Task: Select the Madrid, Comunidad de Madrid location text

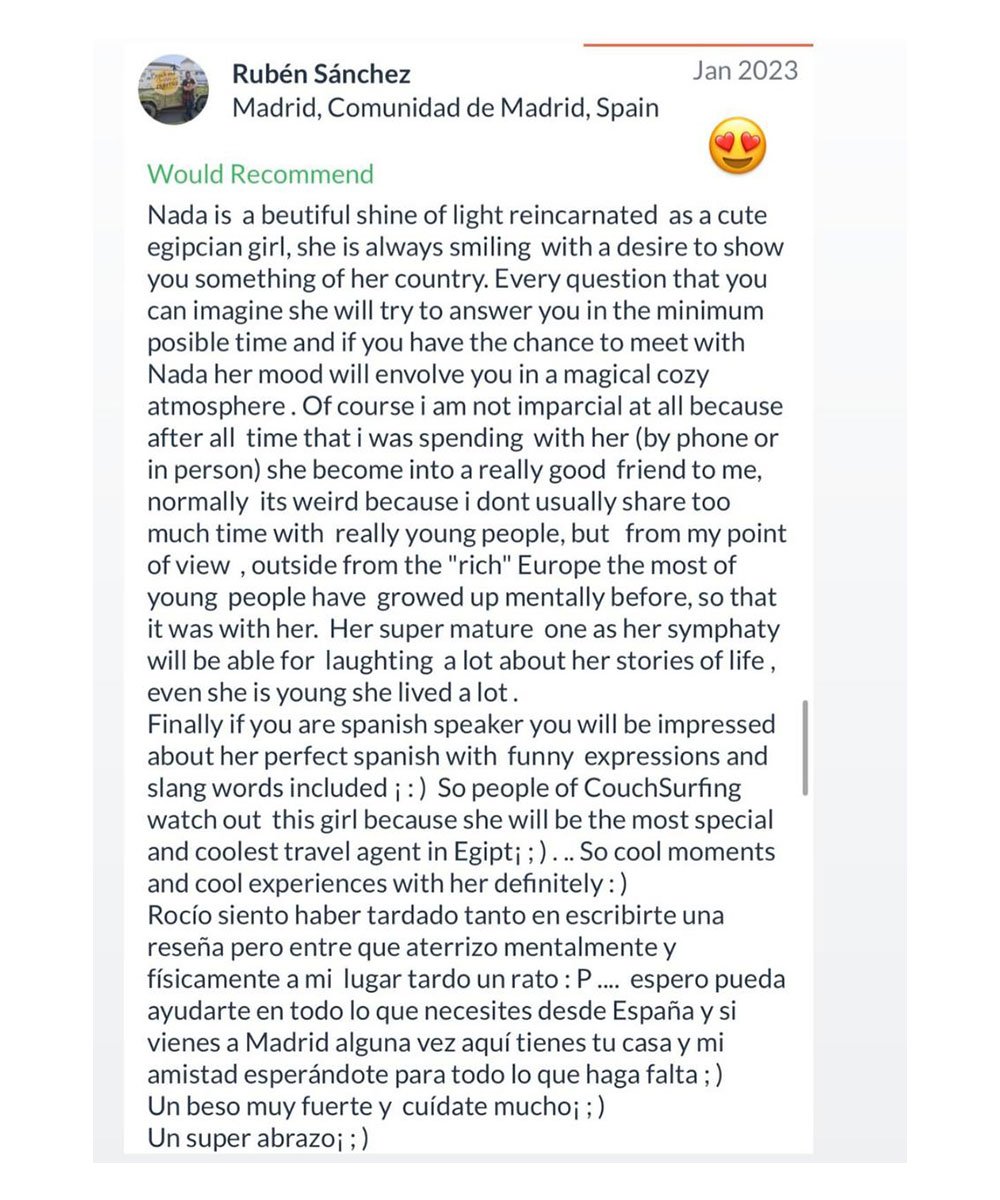Action: tap(445, 108)
